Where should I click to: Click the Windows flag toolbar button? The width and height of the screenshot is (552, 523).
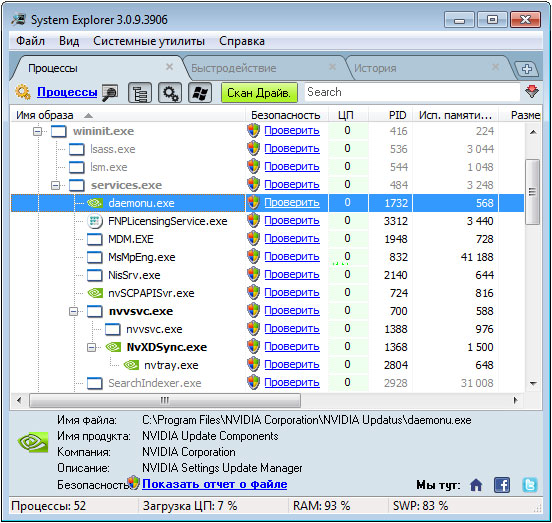point(200,93)
